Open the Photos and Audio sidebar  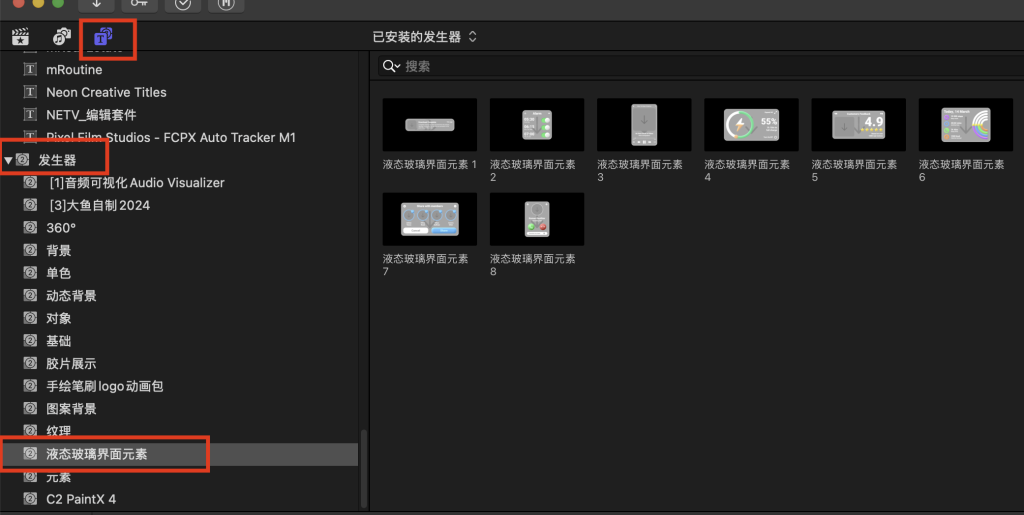point(61,37)
